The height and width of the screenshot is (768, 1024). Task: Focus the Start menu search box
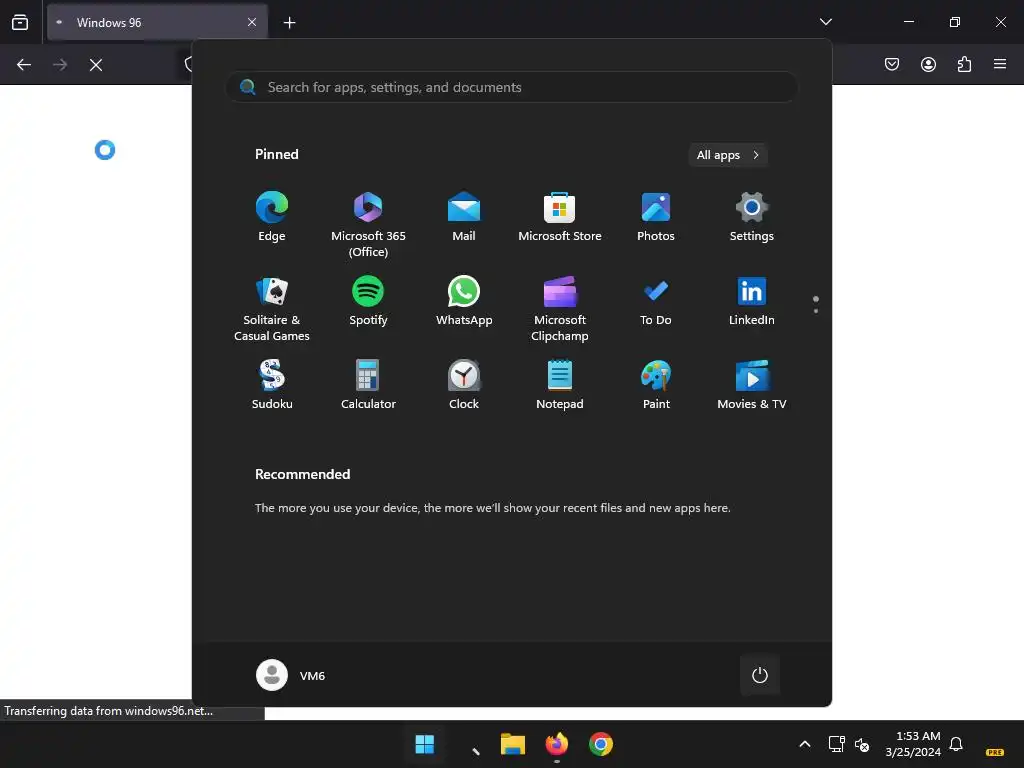[511, 87]
